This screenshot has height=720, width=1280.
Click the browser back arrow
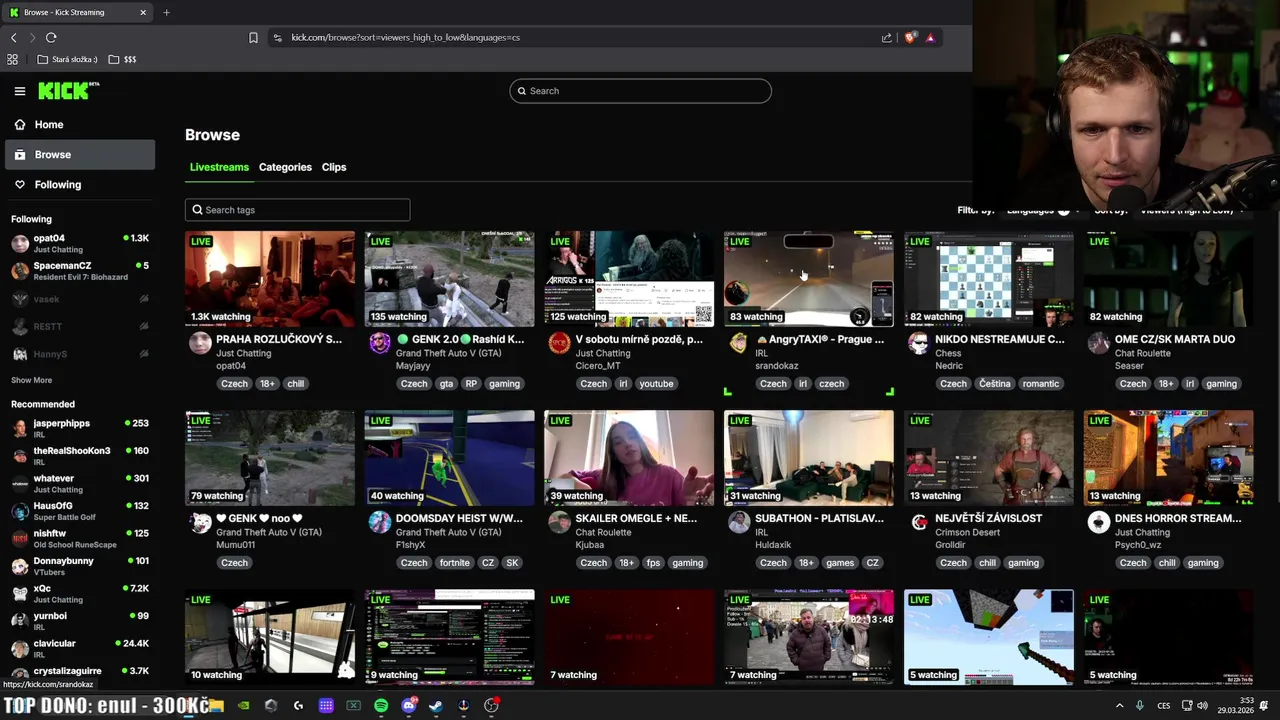pos(13,38)
